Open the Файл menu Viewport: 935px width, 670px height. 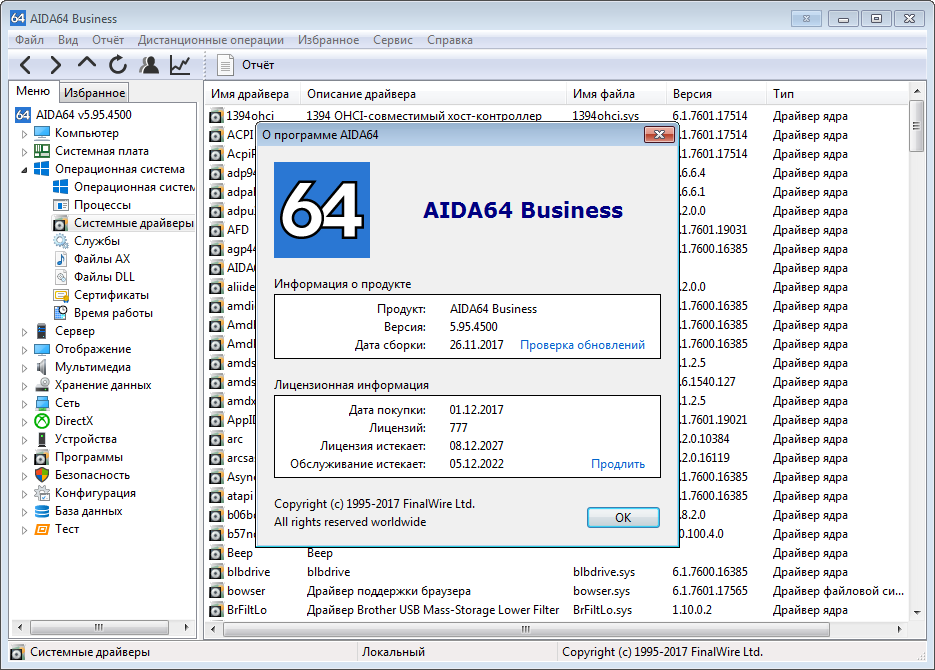pyautogui.click(x=29, y=40)
